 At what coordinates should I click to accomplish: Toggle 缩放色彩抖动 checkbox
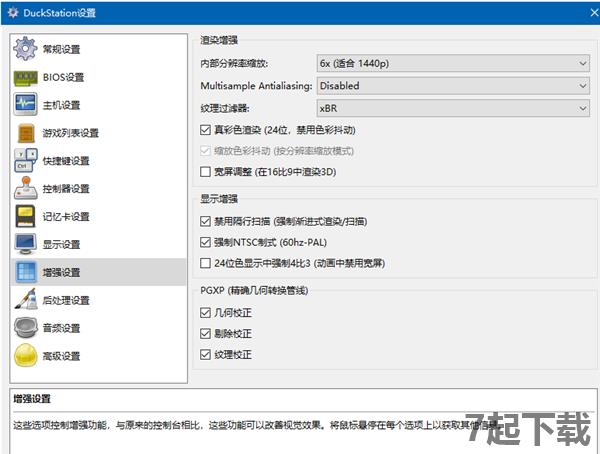[x=205, y=151]
